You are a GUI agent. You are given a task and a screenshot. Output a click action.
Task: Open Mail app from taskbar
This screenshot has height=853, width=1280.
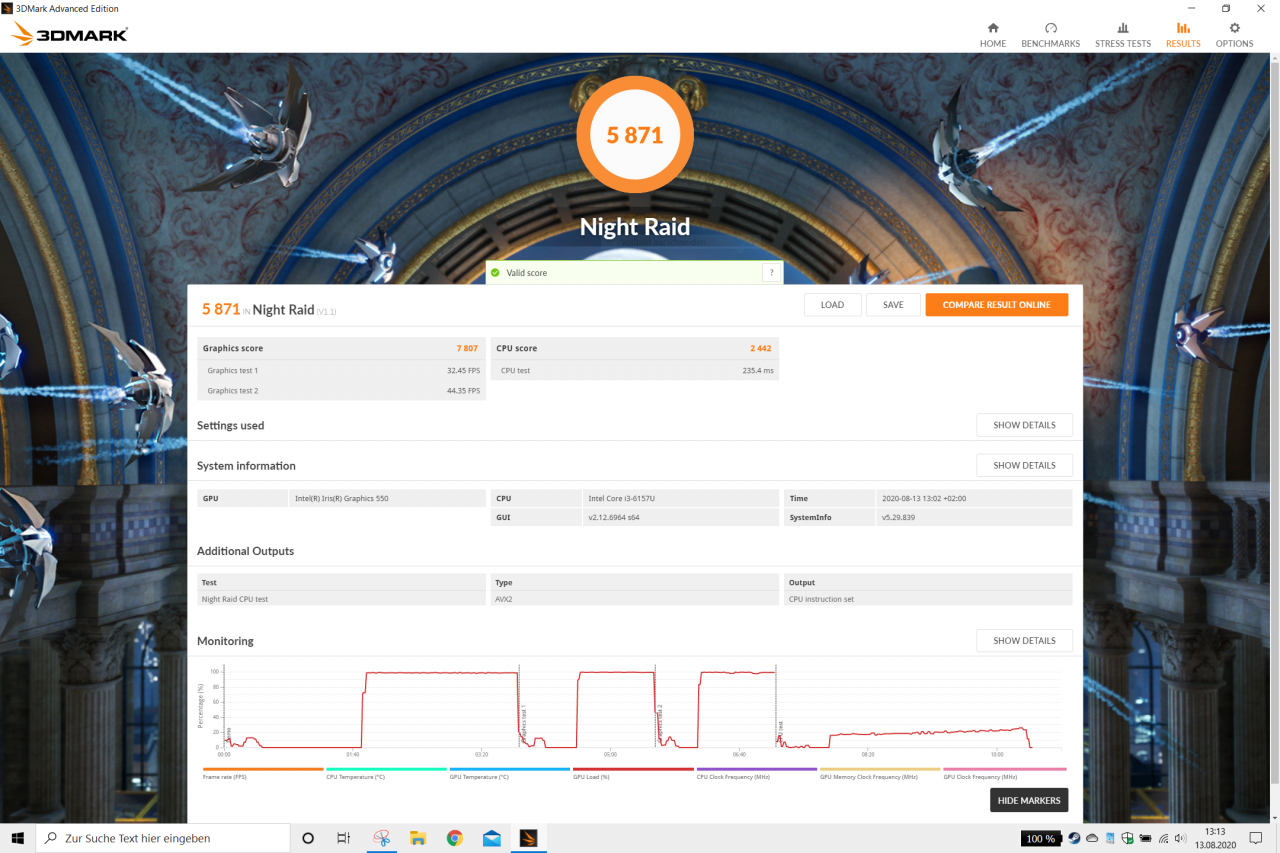tap(491, 838)
